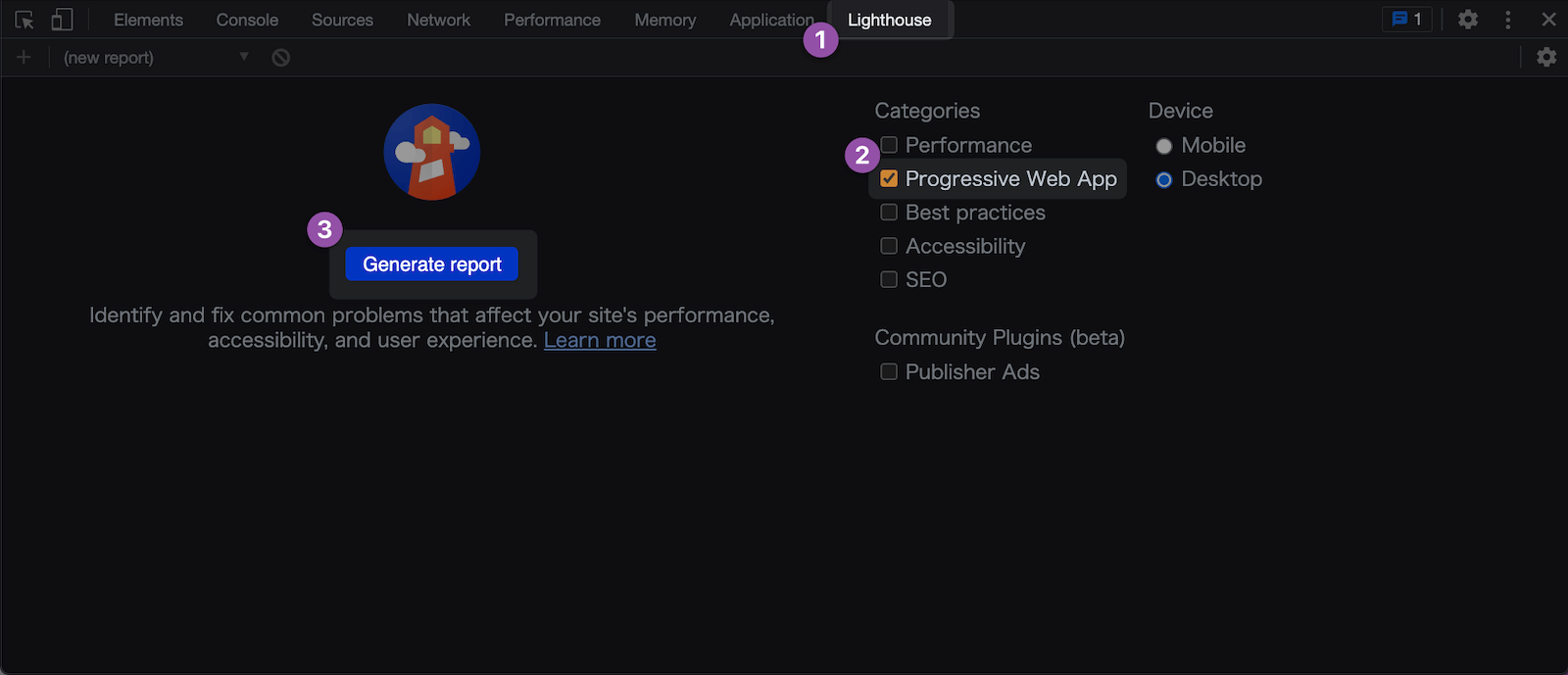Toggle the device toolbar icon
1568x675 pixels.
(62, 20)
